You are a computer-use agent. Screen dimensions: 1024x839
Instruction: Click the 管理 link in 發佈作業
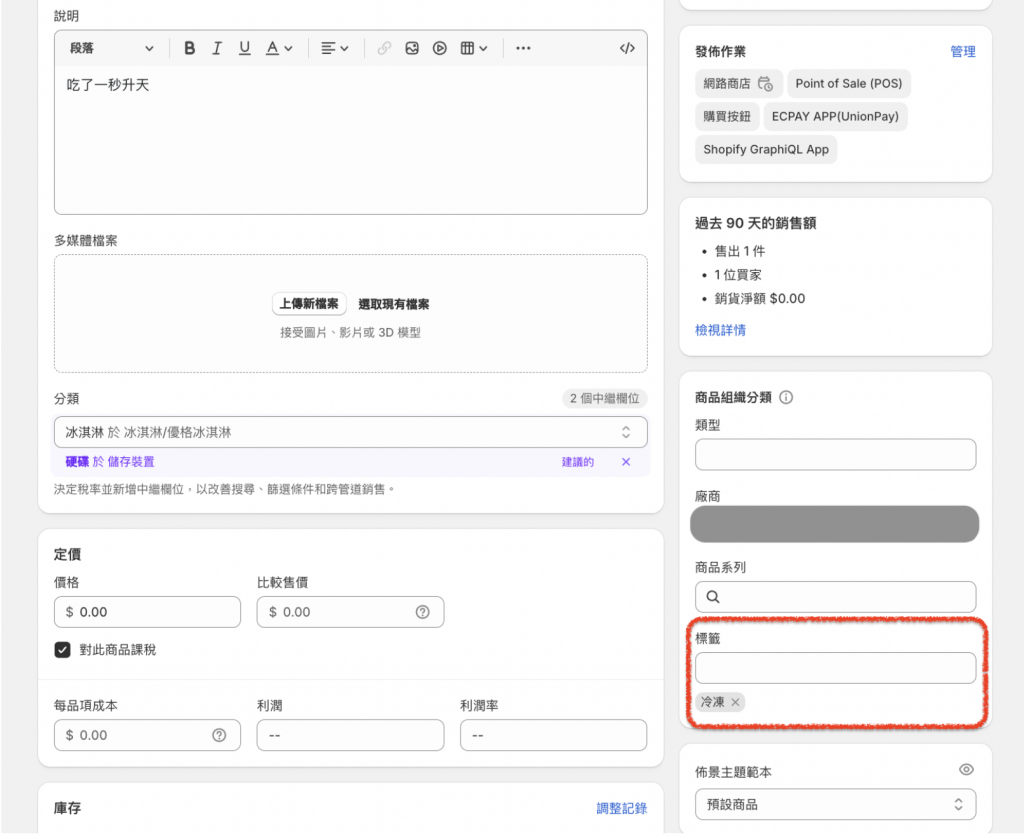pos(962,52)
